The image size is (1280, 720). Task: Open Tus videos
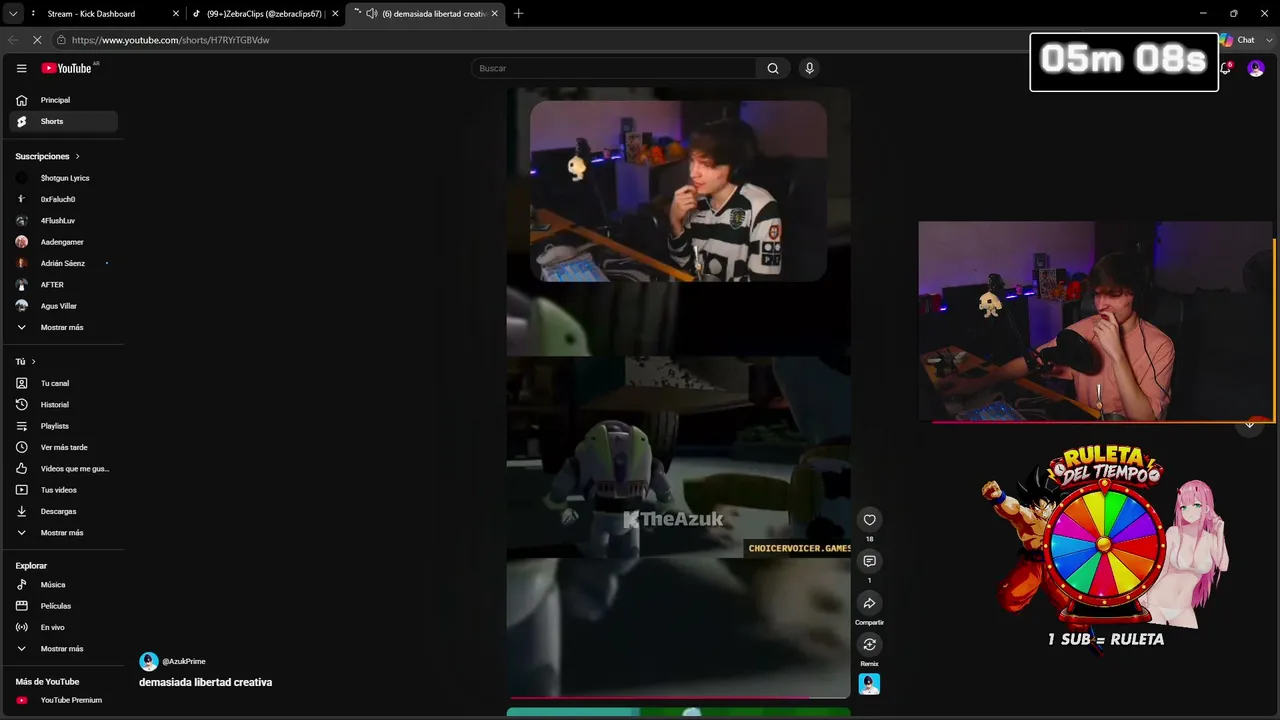(x=64, y=490)
